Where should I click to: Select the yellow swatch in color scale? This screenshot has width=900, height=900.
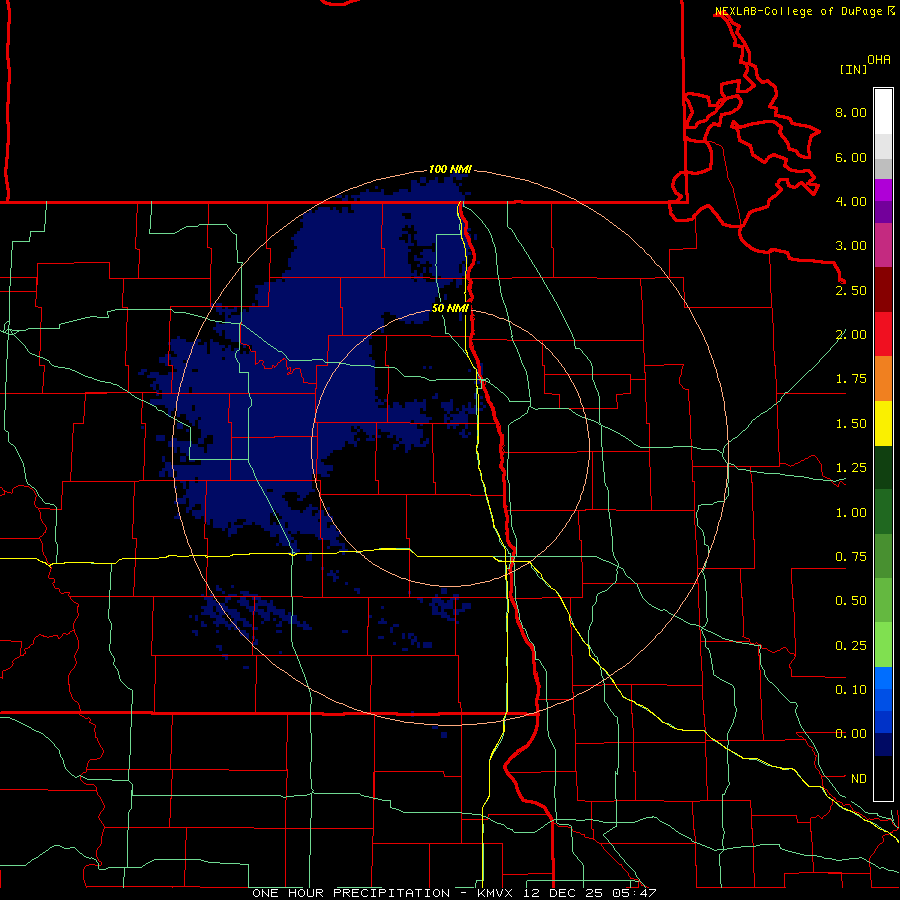(883, 424)
